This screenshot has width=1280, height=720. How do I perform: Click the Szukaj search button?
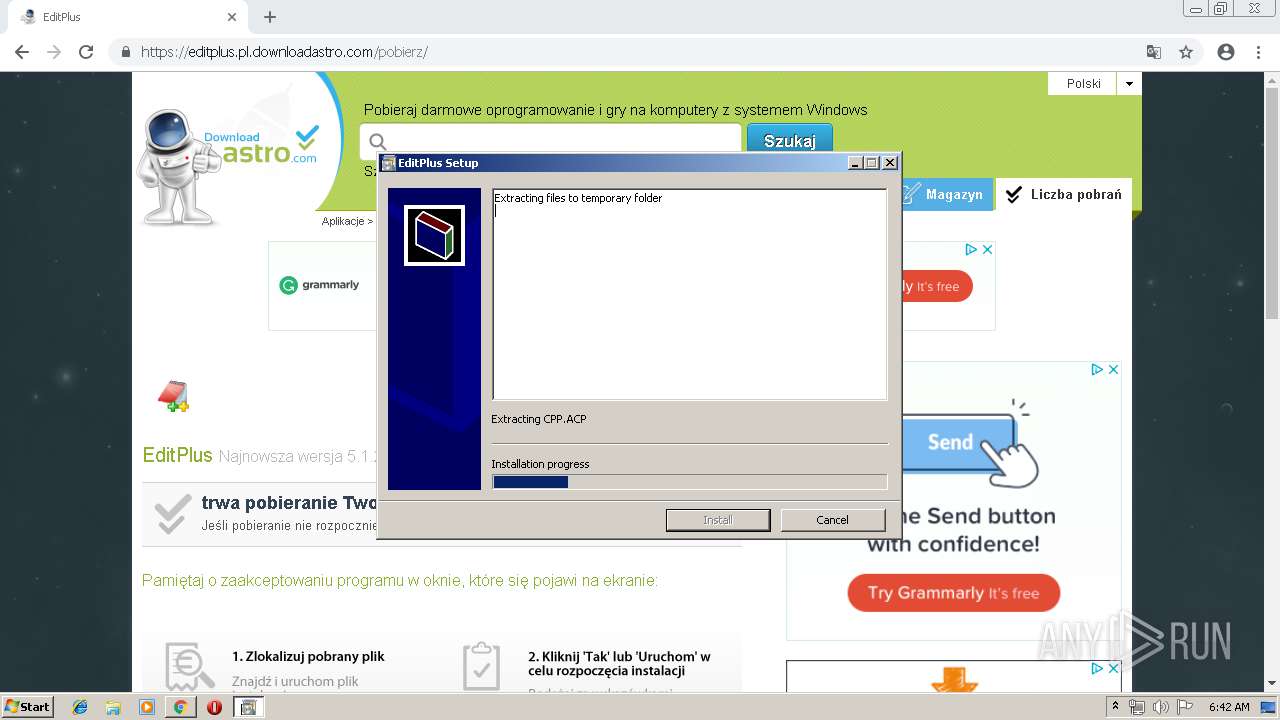789,141
